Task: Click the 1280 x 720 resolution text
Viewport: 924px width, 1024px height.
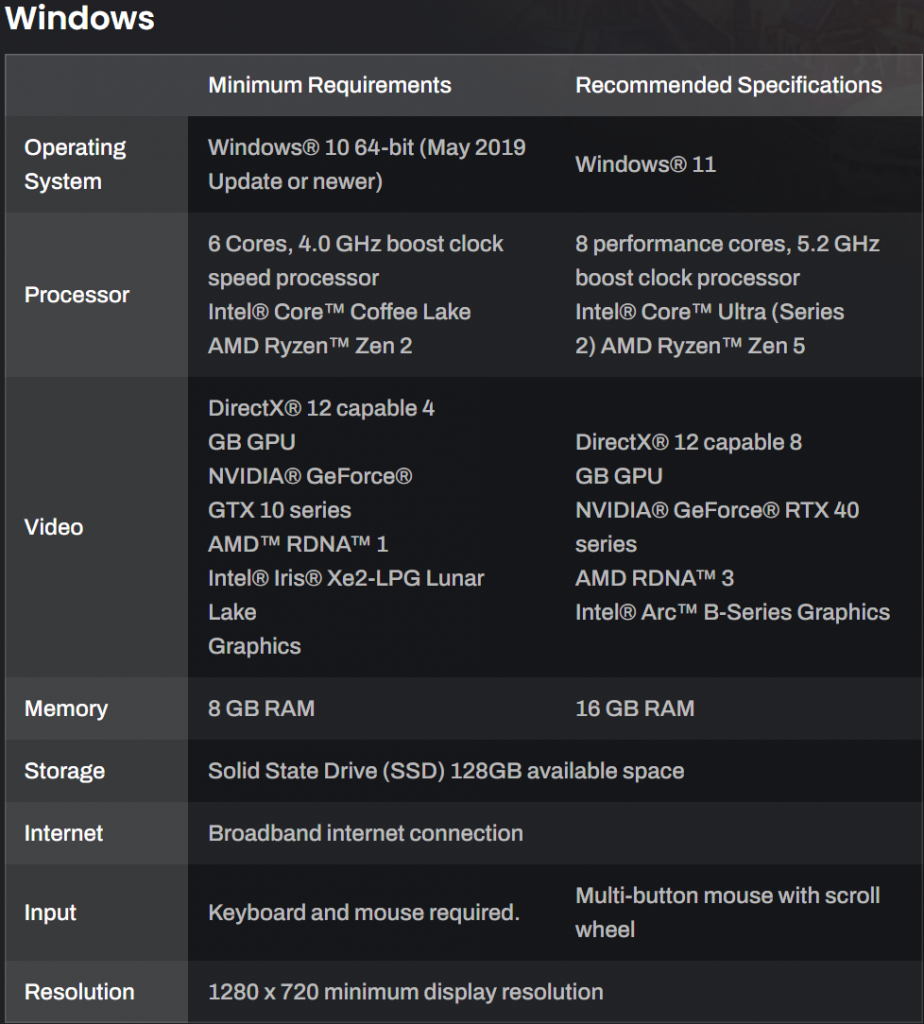Action: tap(405, 992)
